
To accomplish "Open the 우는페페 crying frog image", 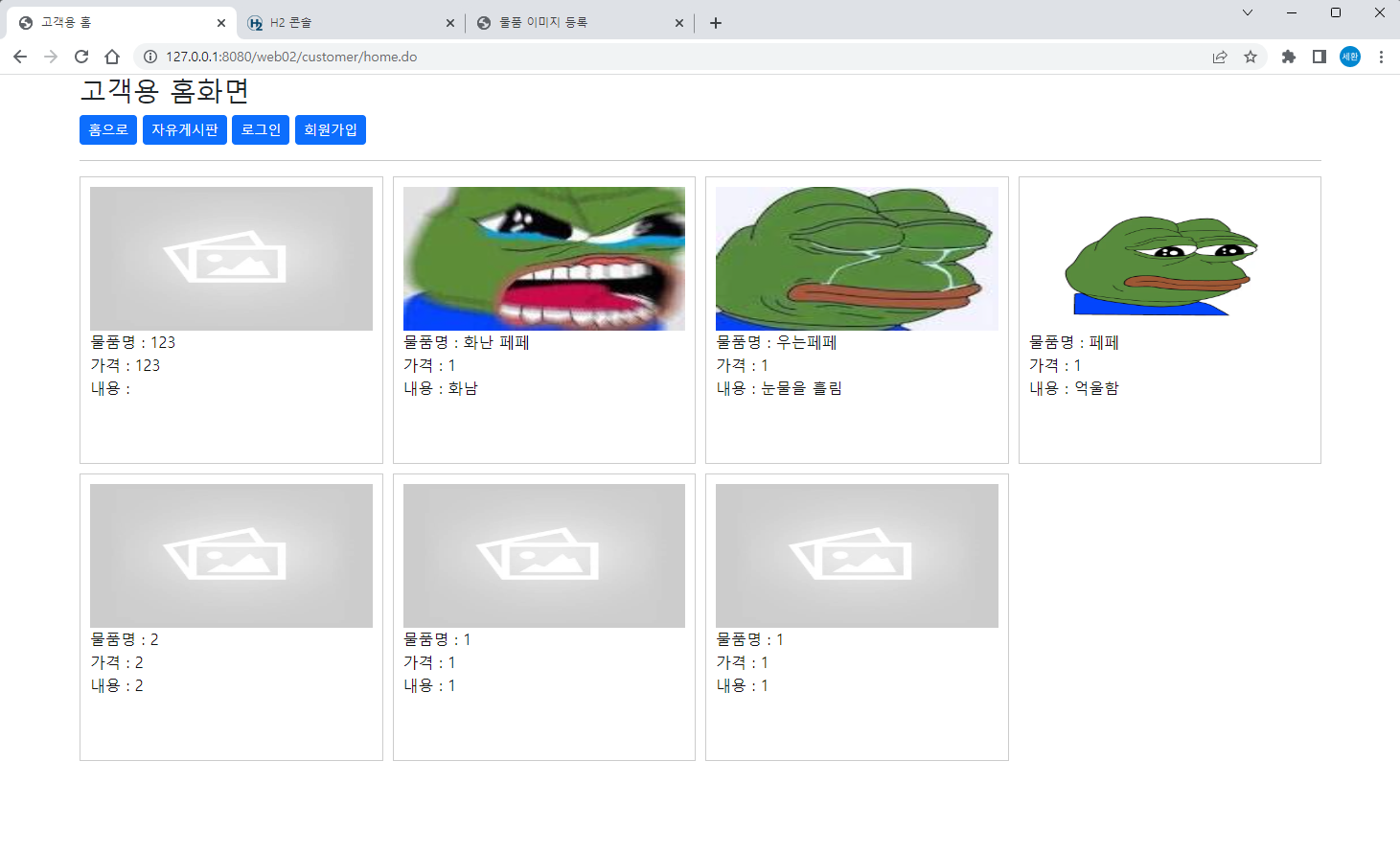I will tap(857, 259).
